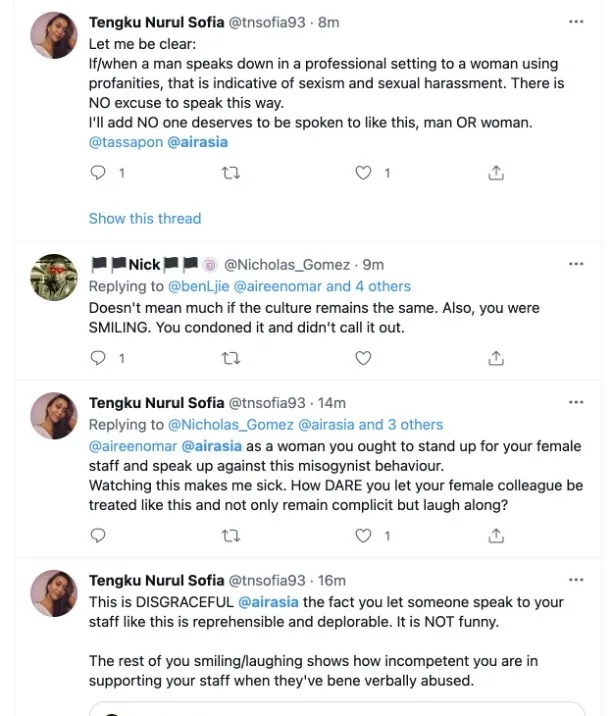Reply to the top 'Let me be clear' tweet
612x716 pixels.
click(x=98, y=173)
